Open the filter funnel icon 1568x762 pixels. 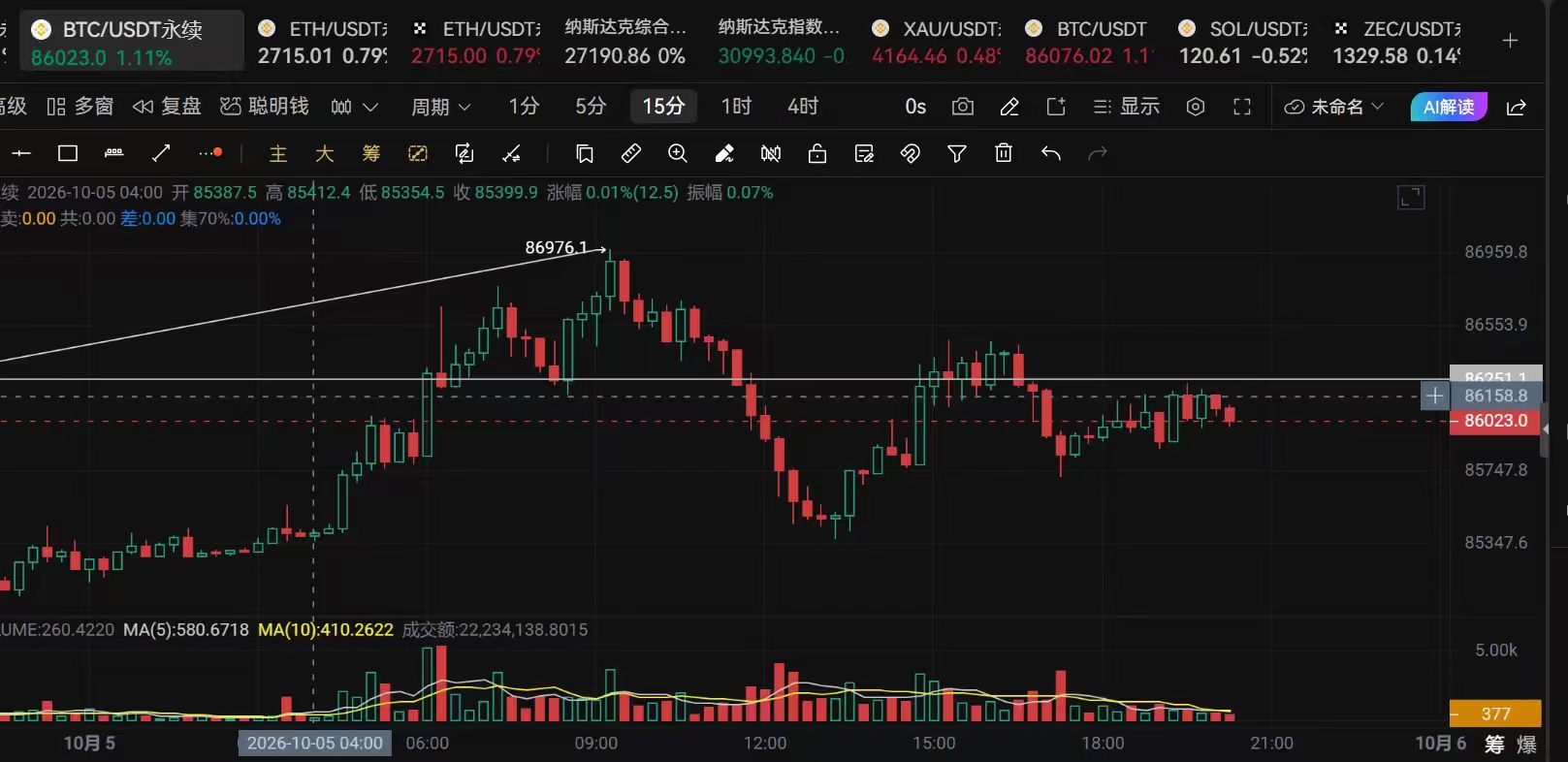pos(957,153)
